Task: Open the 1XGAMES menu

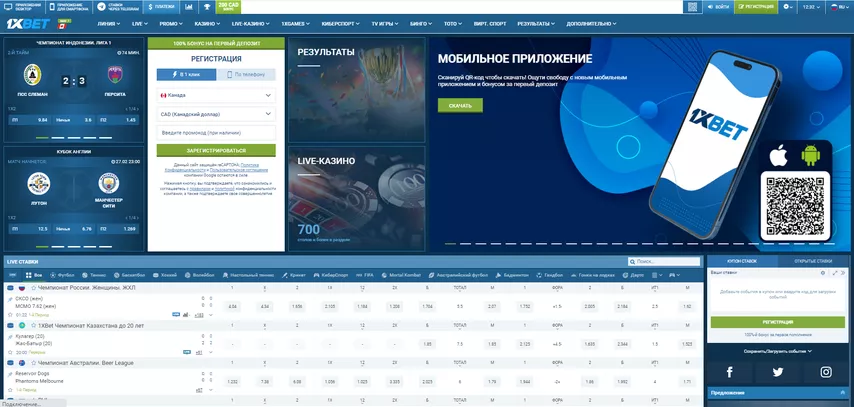Action: [295, 24]
